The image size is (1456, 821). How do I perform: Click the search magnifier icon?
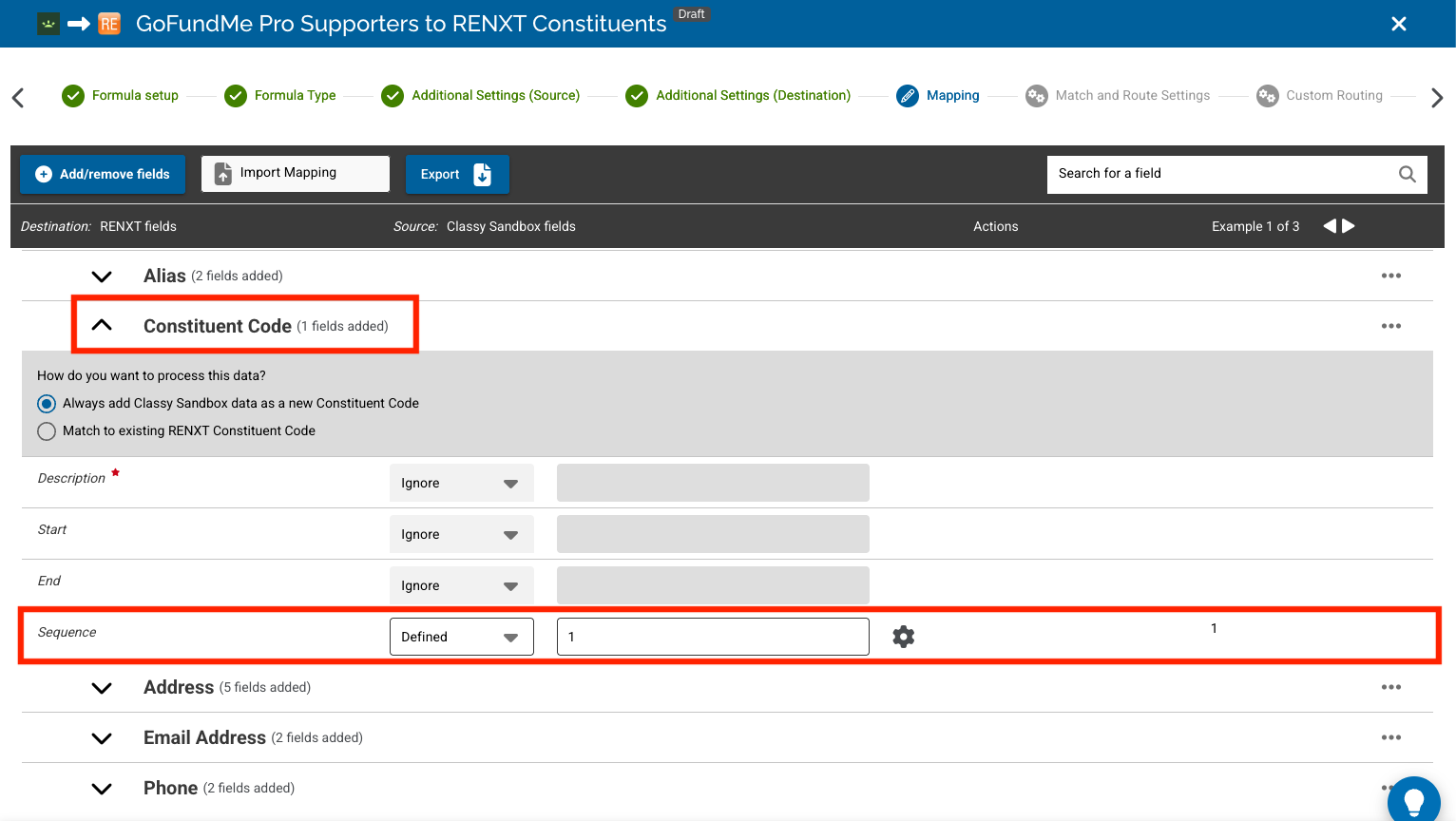tap(1408, 174)
